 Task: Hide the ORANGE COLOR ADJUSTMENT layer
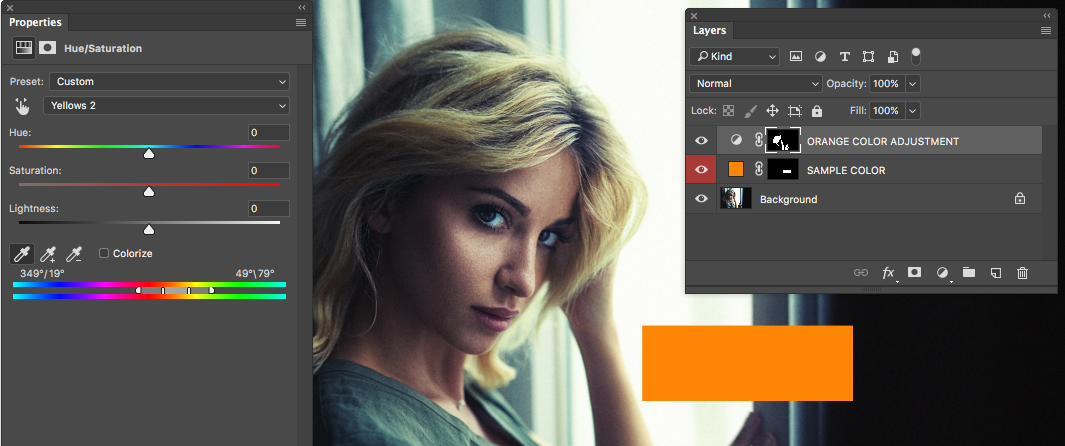tap(702, 141)
